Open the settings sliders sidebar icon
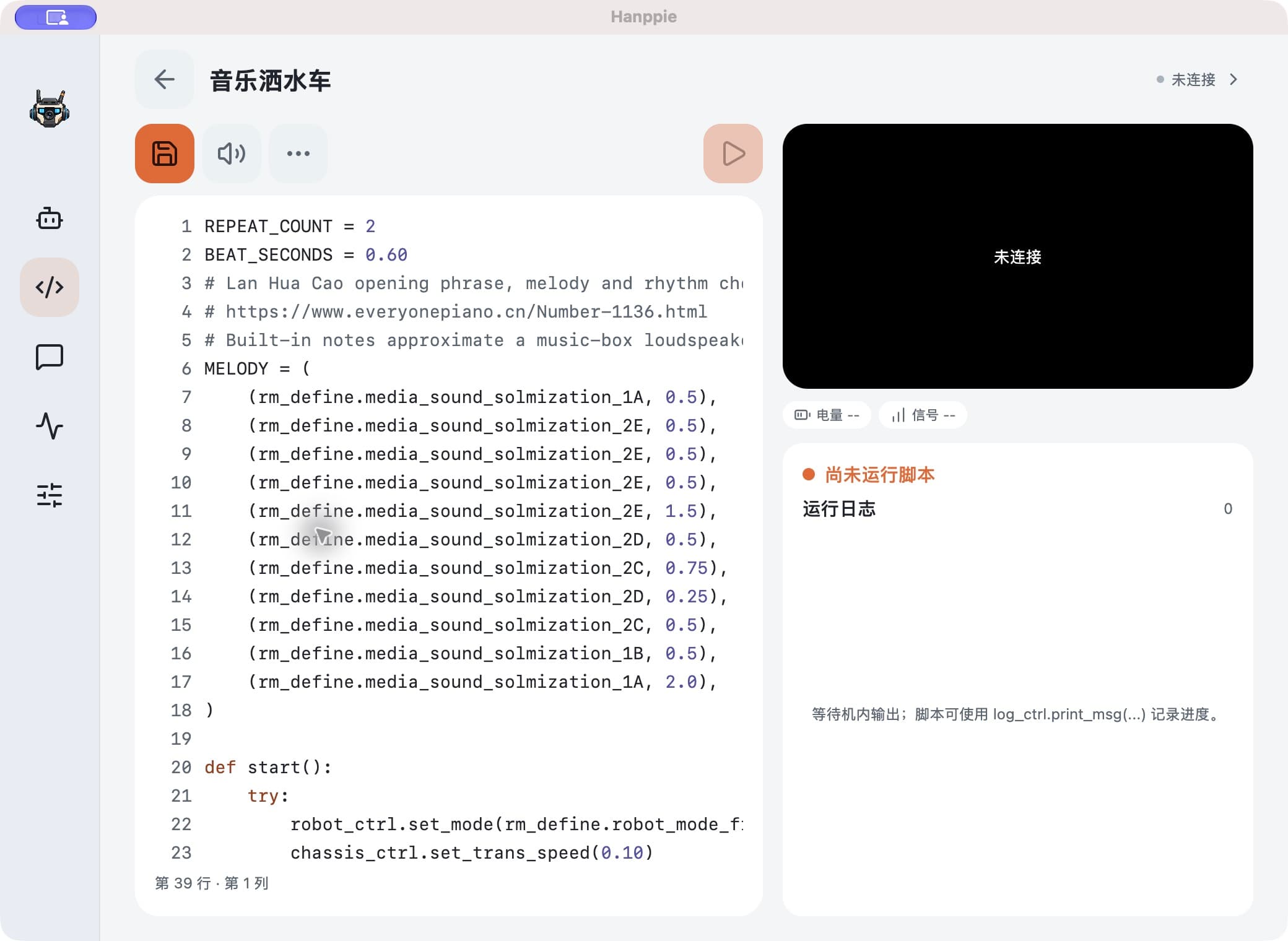1288x941 pixels. tap(50, 495)
